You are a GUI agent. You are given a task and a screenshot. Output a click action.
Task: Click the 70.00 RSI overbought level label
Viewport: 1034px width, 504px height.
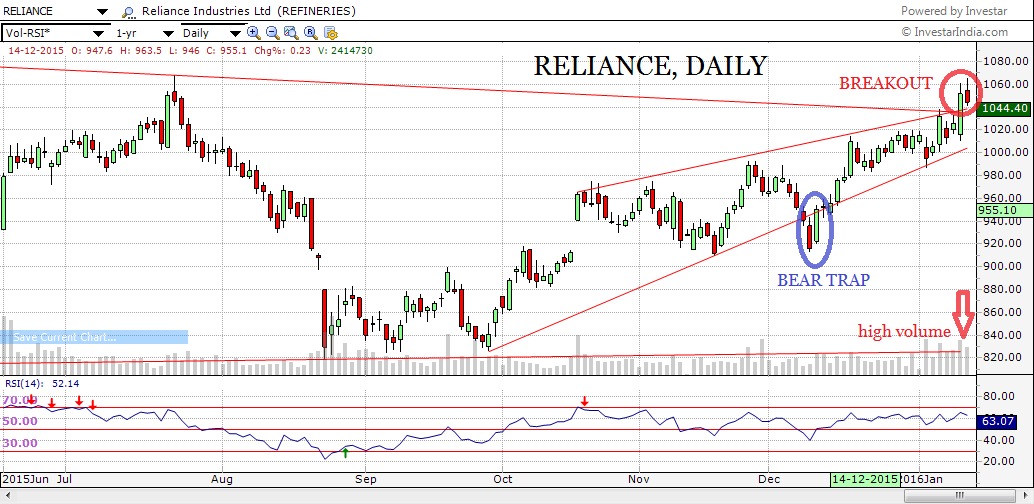(x=19, y=400)
